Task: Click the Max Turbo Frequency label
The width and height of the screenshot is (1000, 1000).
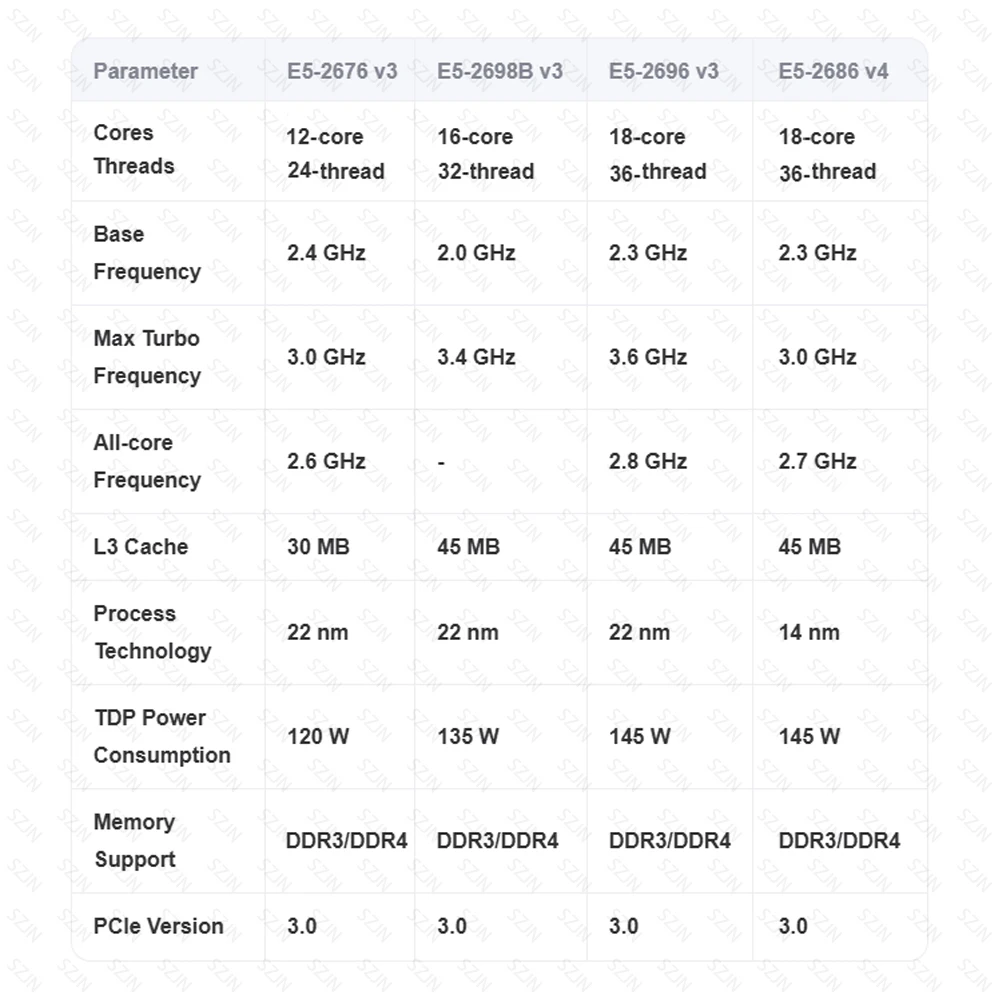Action: pyautogui.click(x=146, y=357)
